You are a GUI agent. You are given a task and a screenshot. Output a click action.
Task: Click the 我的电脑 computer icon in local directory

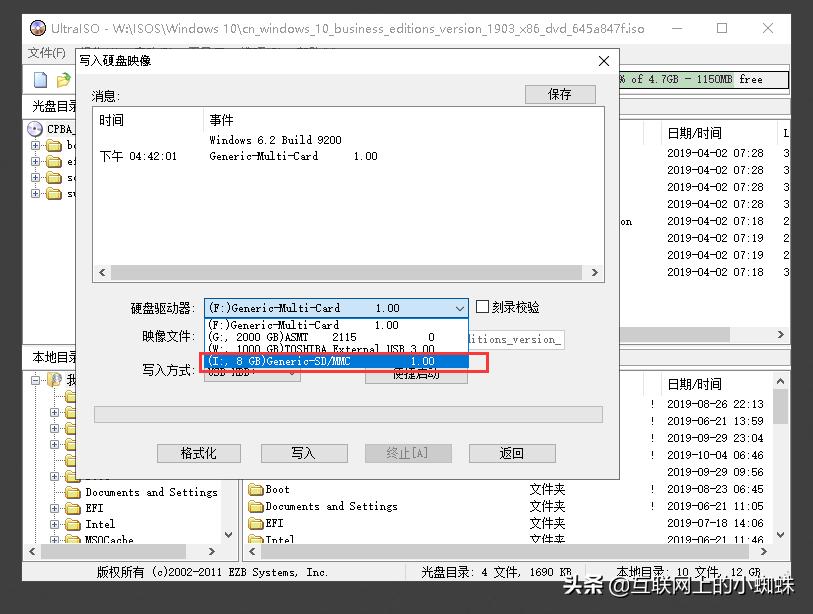click(x=55, y=379)
